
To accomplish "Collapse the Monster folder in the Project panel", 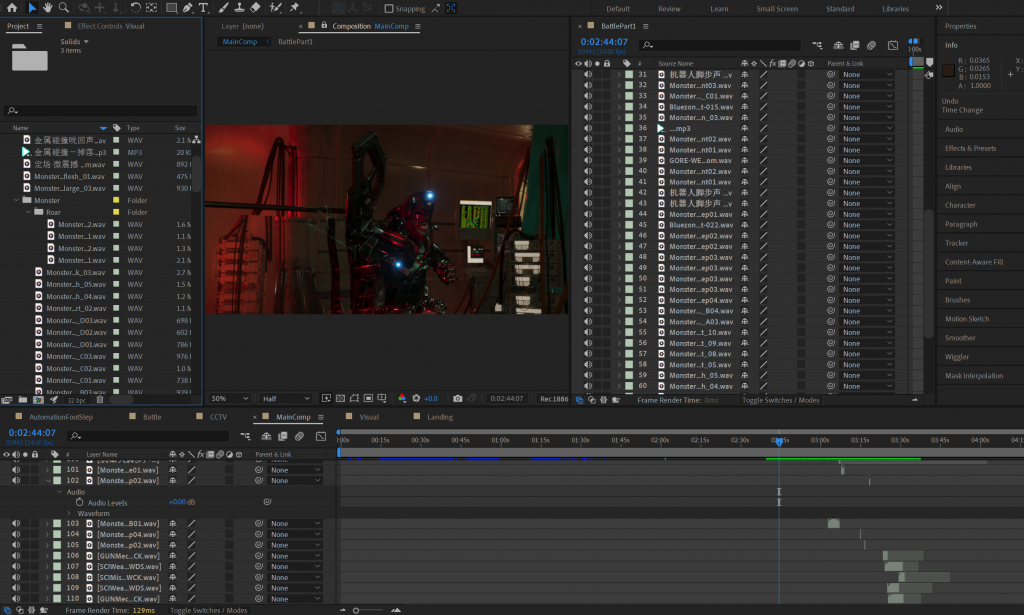I will (x=16, y=200).
